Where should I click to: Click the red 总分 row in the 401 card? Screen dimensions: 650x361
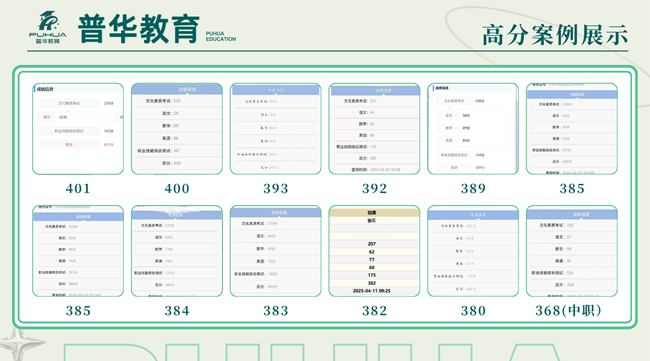(77, 145)
